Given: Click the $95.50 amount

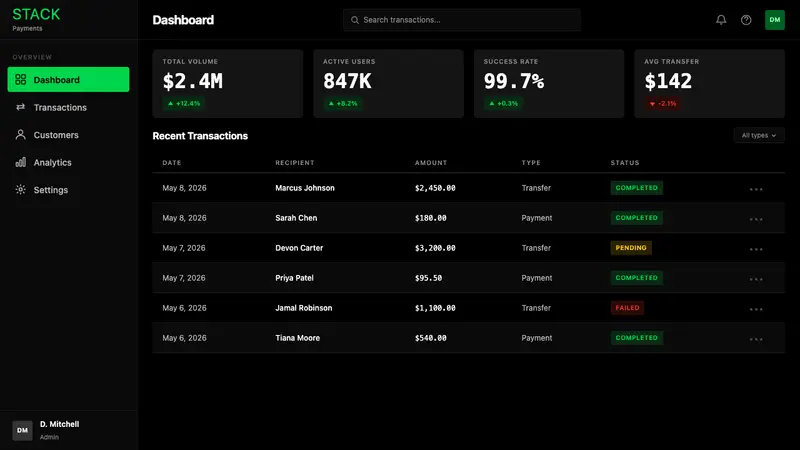Looking at the screenshot, I should click(x=429, y=278).
